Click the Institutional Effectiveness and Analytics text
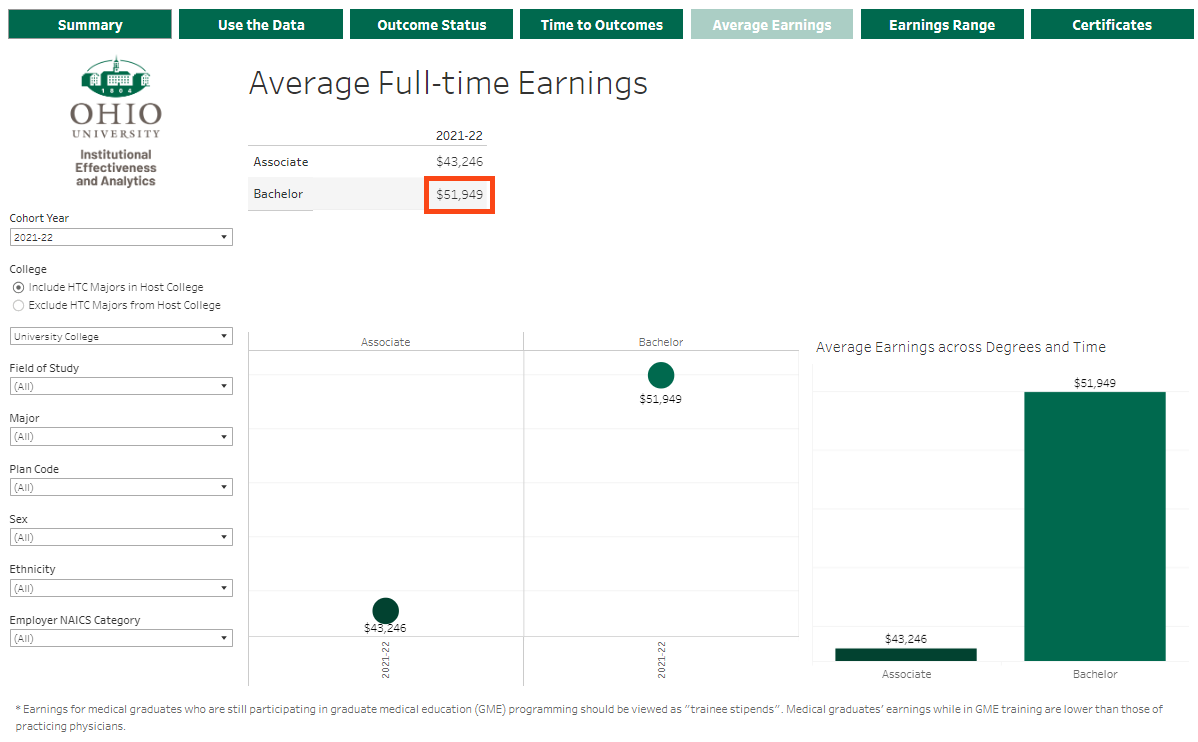Screen dimensions: 1198x742 pos(115,168)
